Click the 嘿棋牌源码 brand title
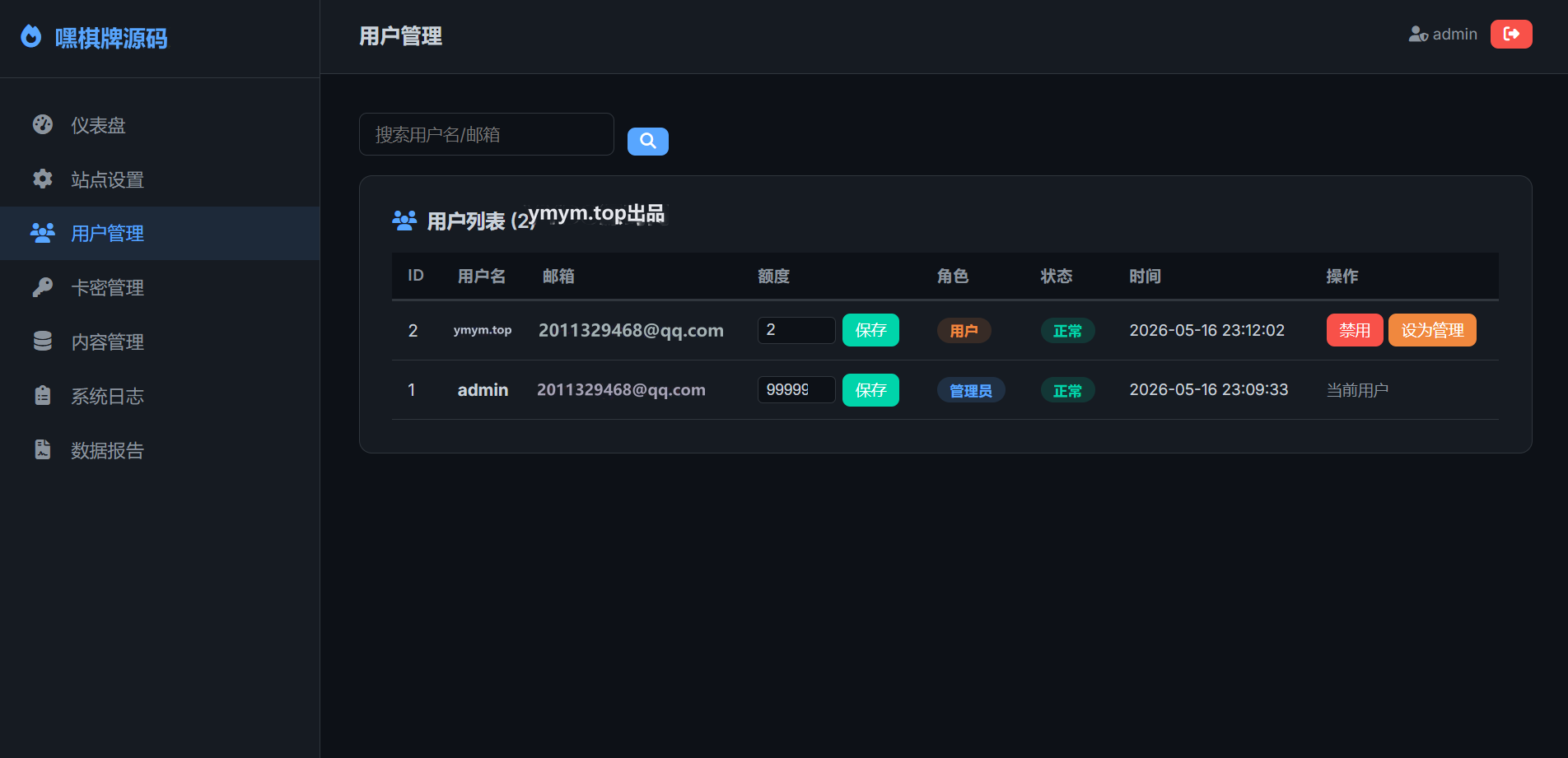The image size is (1568, 758). [x=111, y=38]
